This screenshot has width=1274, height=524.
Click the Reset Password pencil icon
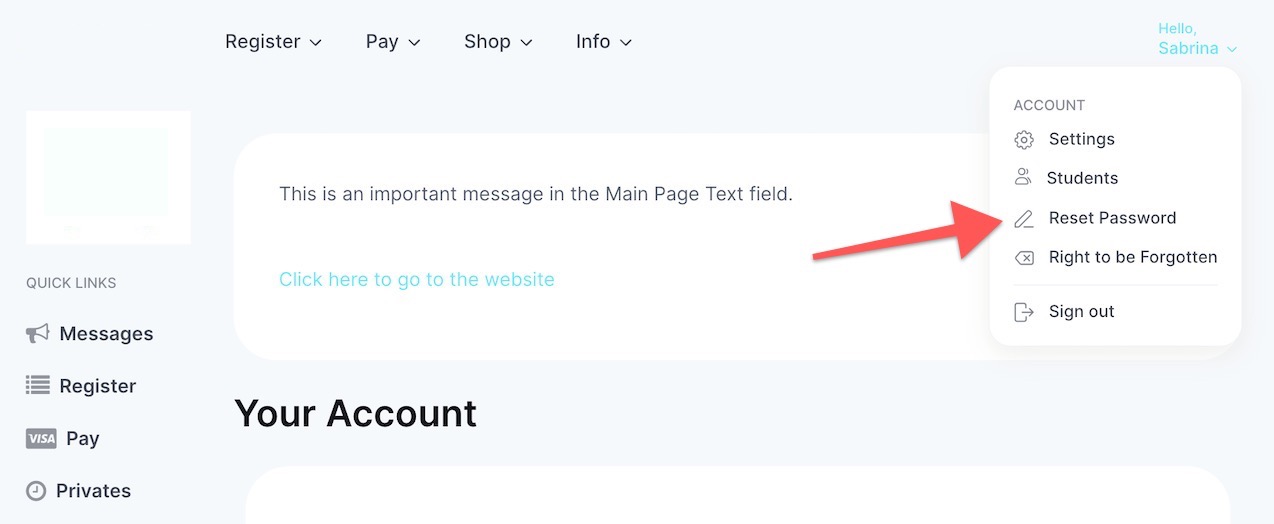tap(1023, 219)
